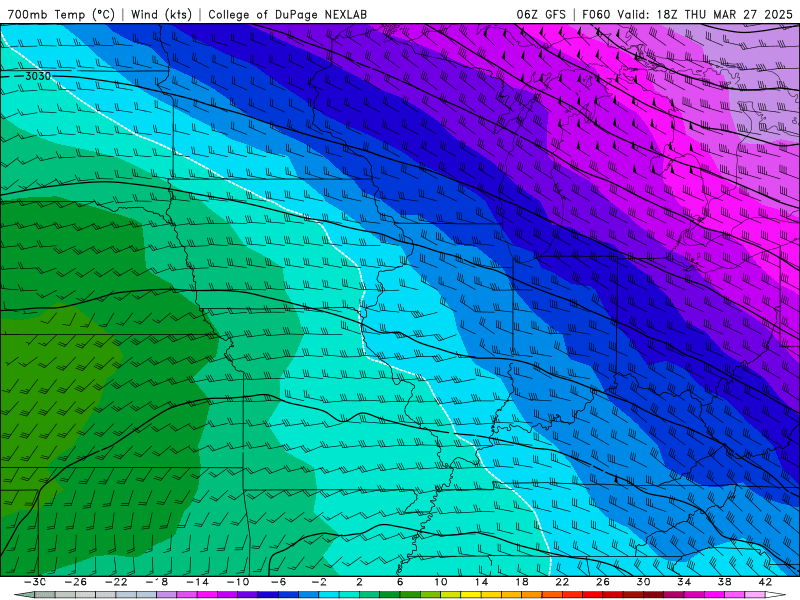
Task: Click the 22 value on the temperature scale
Action: 562,582
